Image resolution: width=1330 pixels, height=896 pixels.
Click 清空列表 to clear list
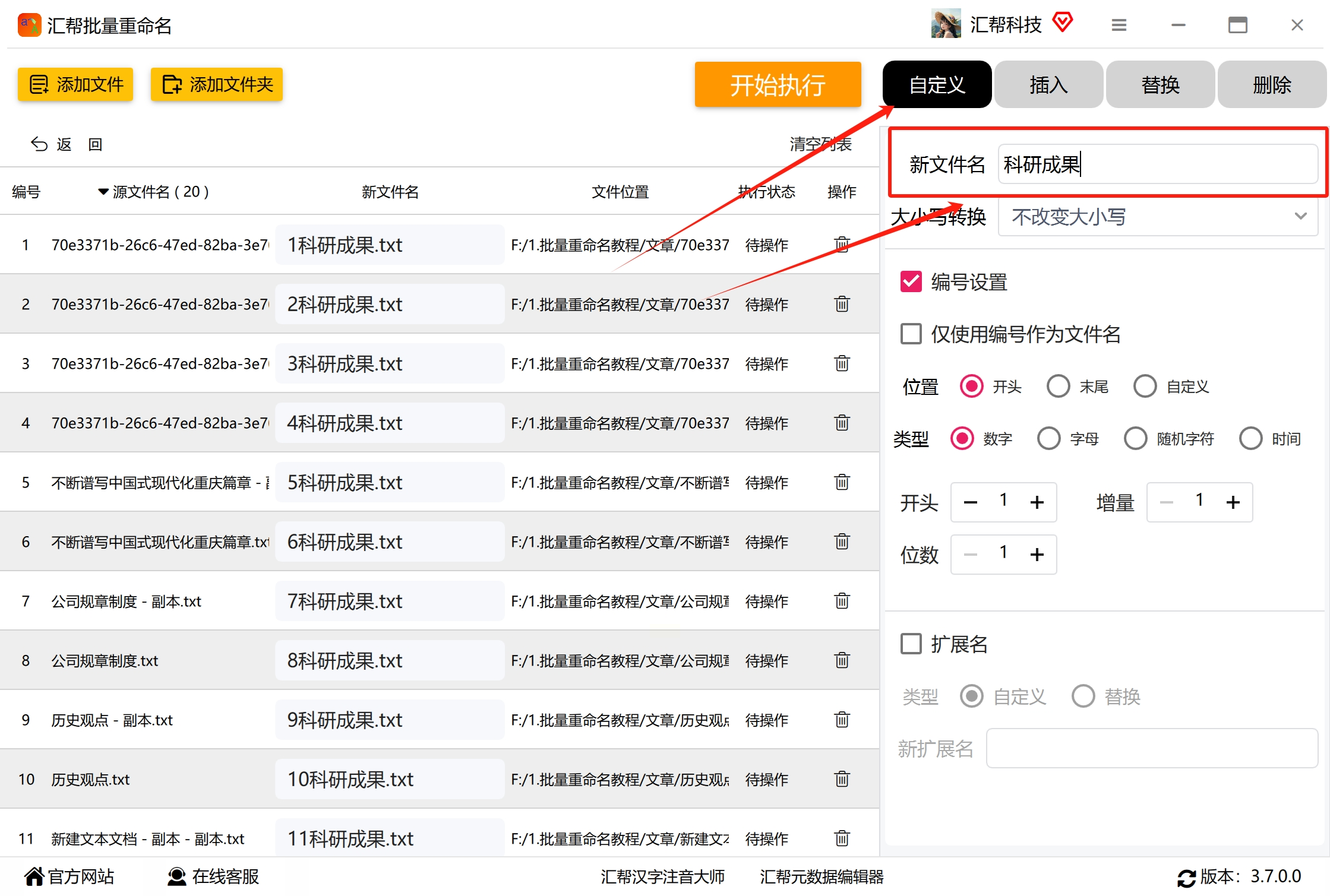[821, 144]
